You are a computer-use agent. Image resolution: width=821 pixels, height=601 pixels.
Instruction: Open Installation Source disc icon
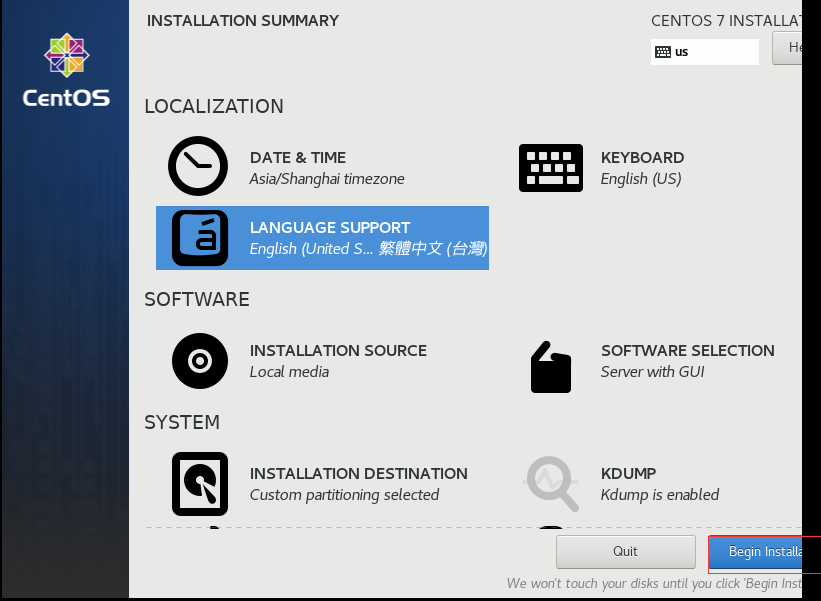(x=200, y=361)
